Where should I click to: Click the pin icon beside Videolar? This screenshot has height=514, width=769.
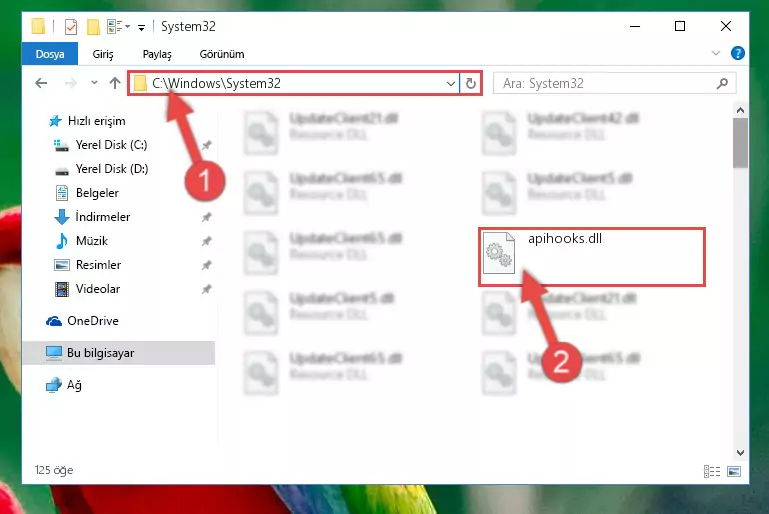click(x=206, y=289)
